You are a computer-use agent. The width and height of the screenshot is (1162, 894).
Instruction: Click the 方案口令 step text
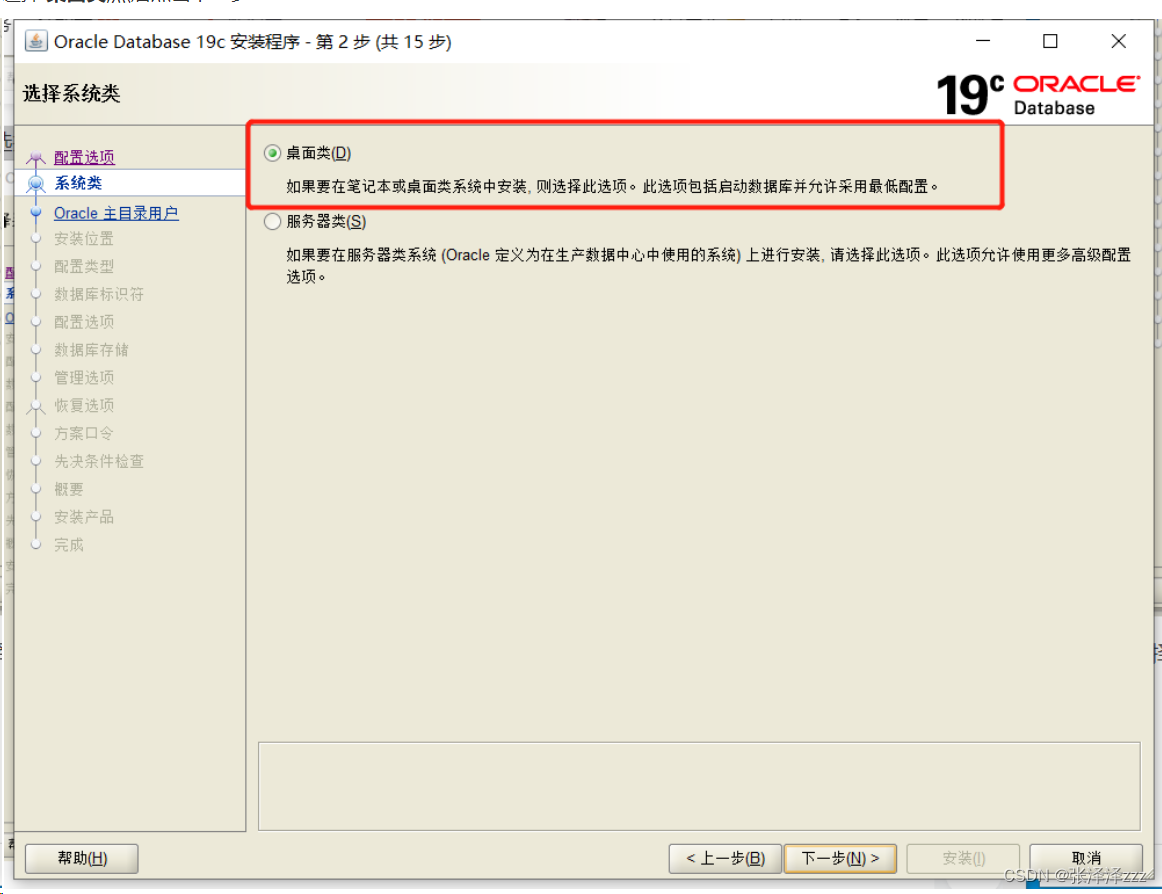point(84,434)
